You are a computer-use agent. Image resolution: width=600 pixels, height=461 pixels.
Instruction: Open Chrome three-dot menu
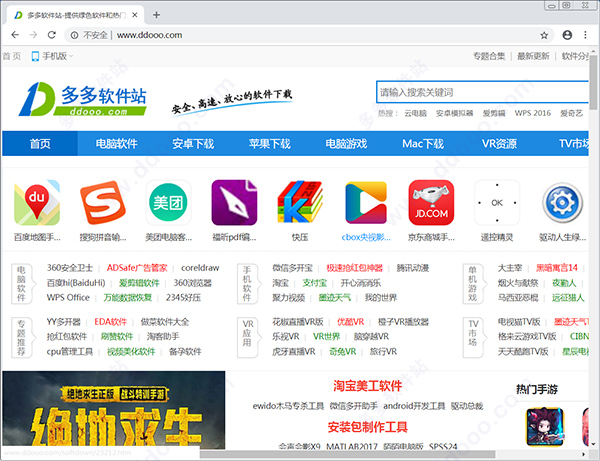585,35
